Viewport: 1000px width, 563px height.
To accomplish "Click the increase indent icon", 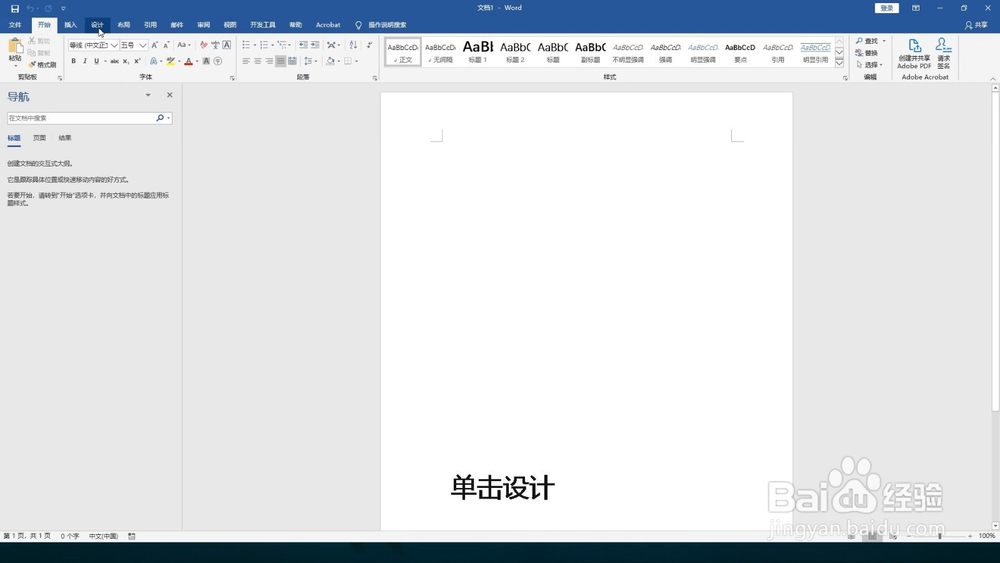I will coord(315,45).
